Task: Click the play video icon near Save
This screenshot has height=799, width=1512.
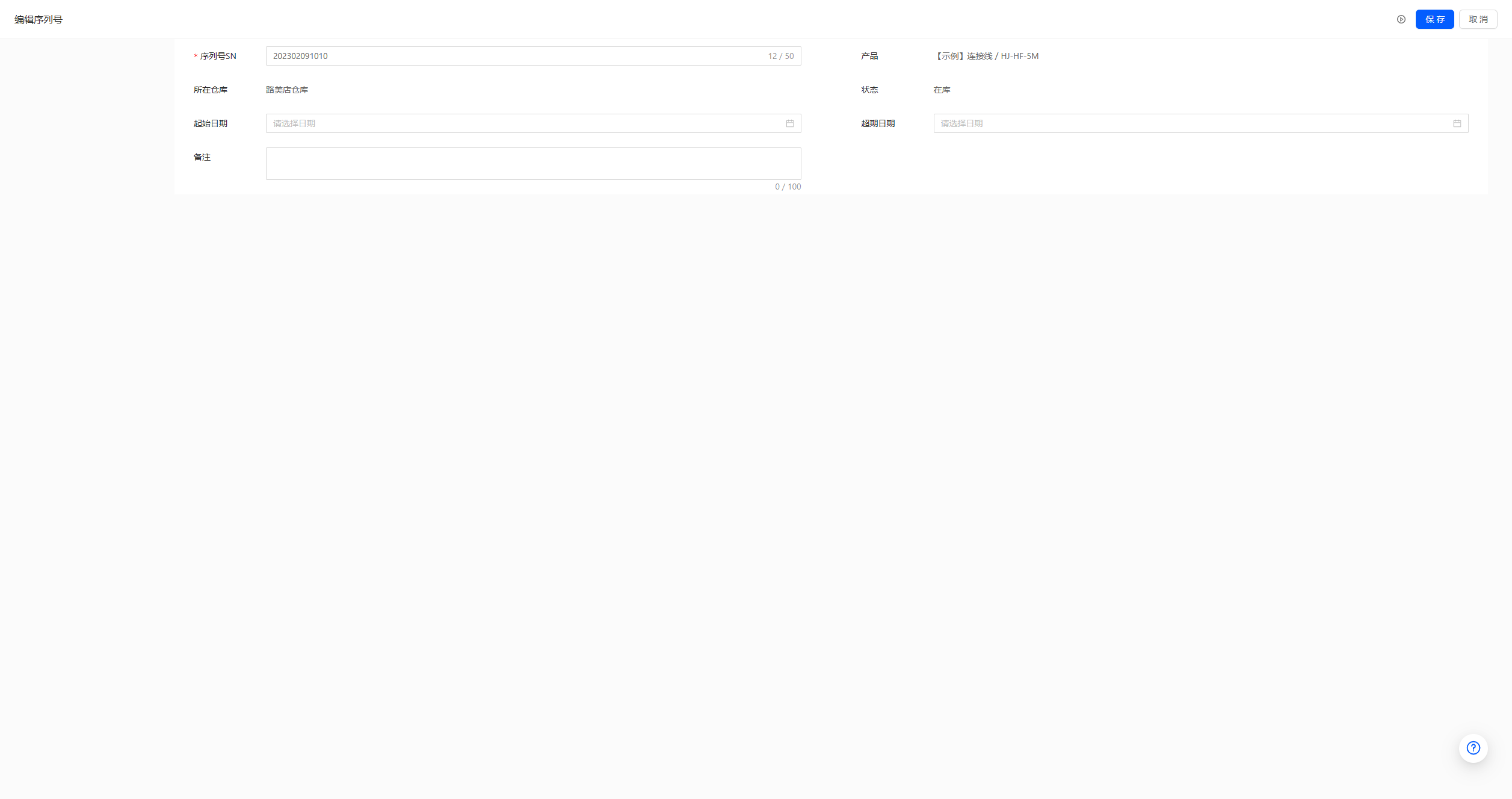Action: (x=1401, y=19)
